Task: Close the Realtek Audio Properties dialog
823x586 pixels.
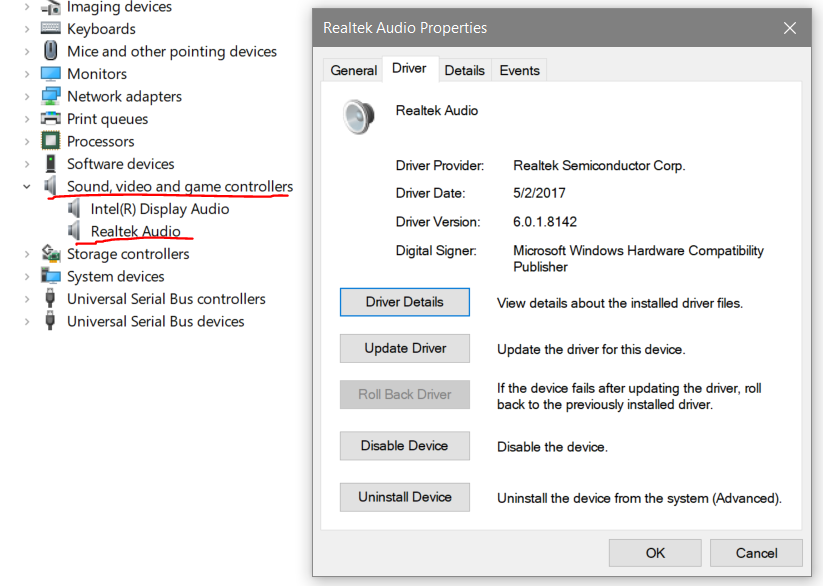Action: [789, 28]
